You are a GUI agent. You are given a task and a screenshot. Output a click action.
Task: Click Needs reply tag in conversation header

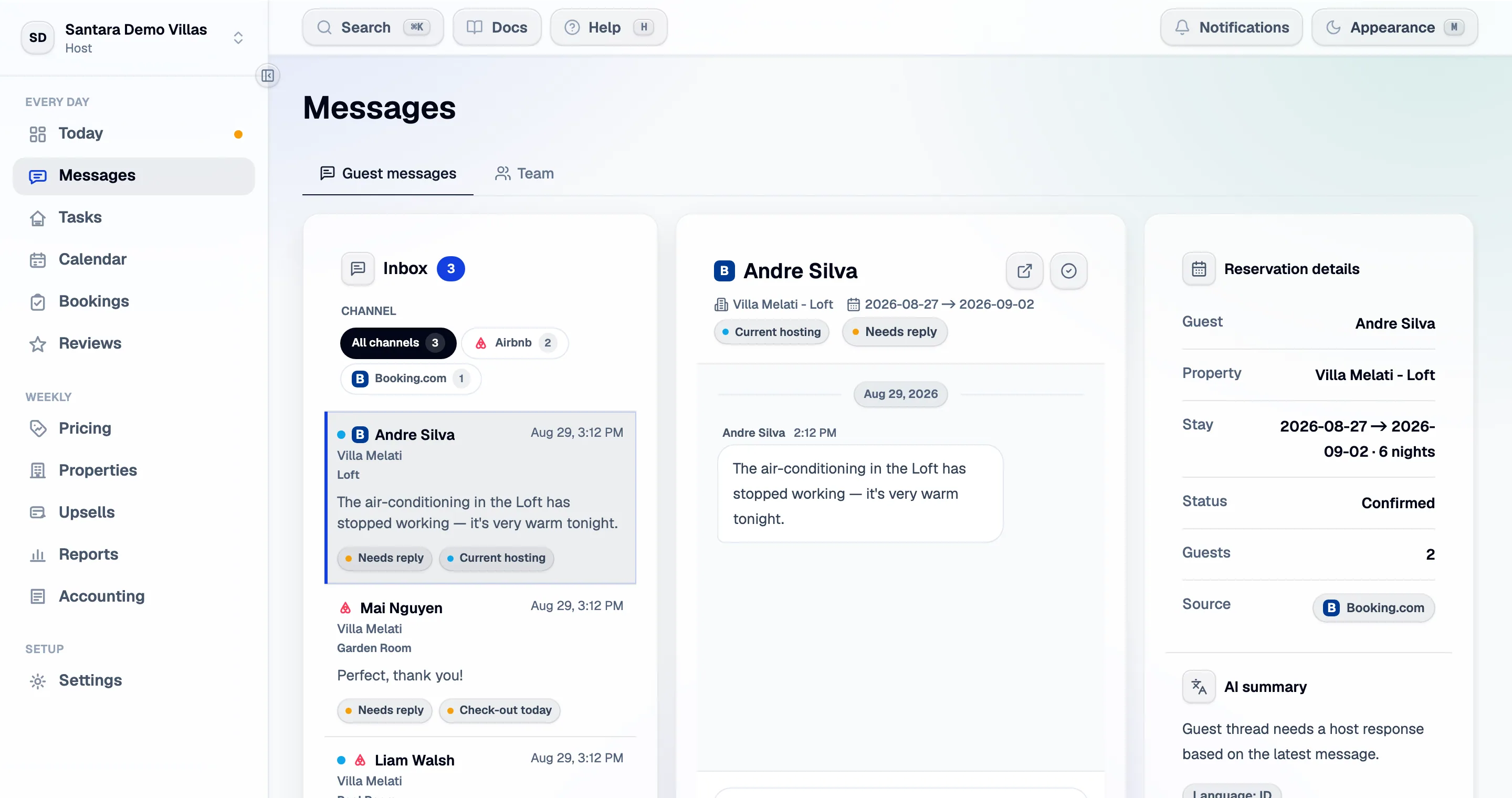895,332
